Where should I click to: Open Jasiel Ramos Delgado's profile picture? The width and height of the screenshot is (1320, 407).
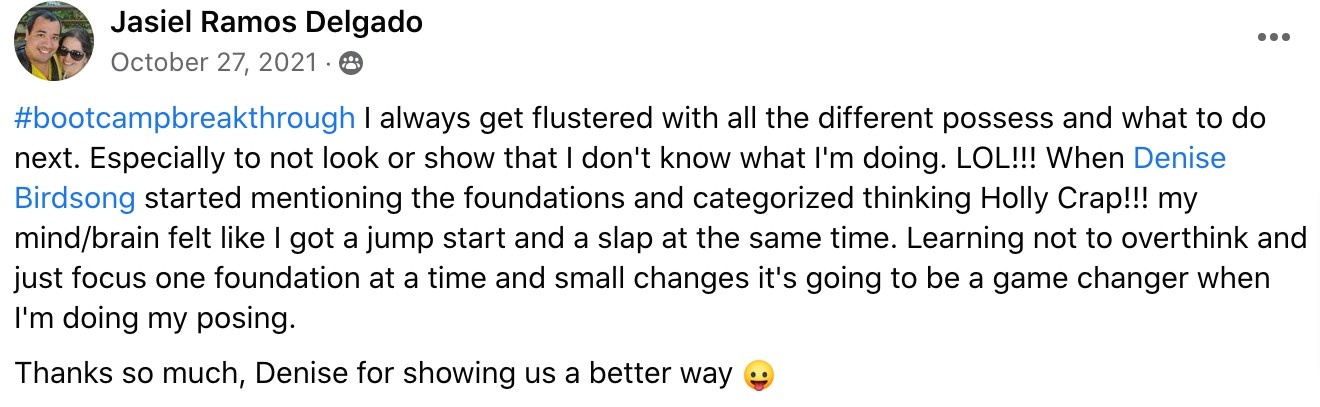point(49,43)
